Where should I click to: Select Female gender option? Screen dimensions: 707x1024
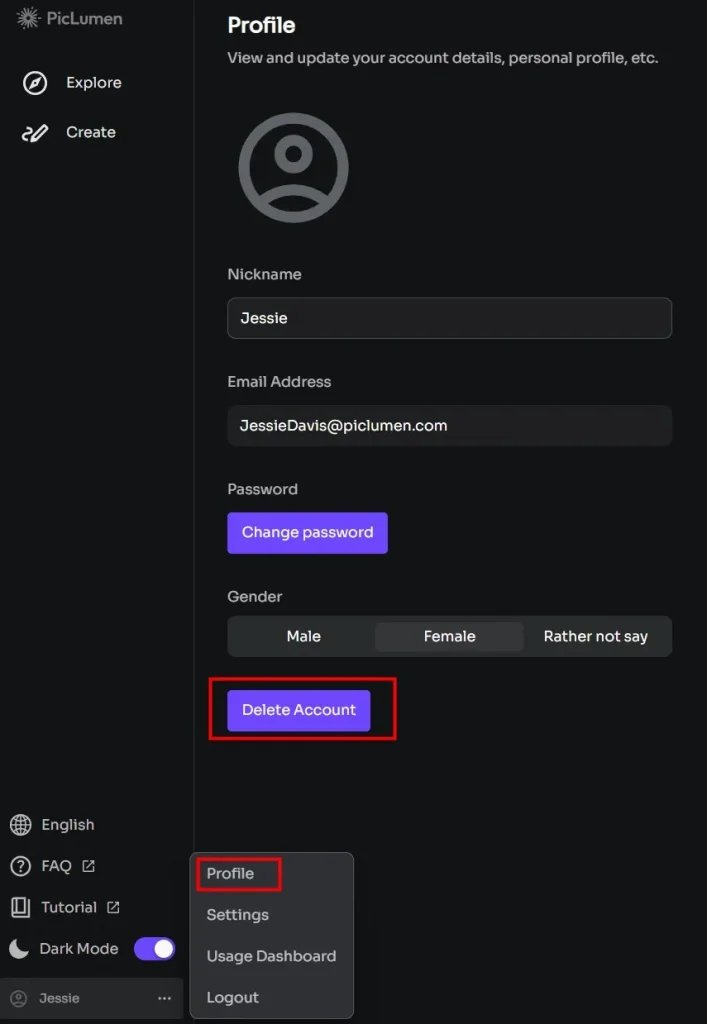449,637
